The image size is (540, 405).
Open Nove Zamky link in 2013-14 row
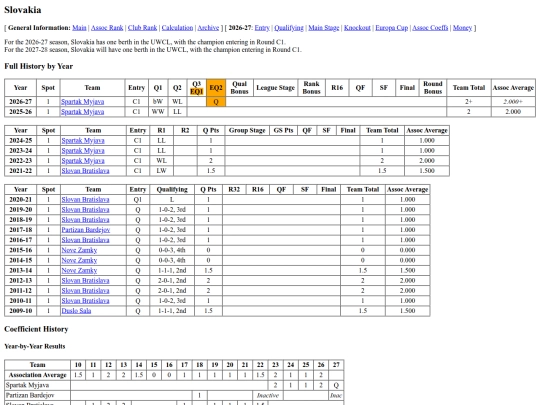tap(79, 270)
